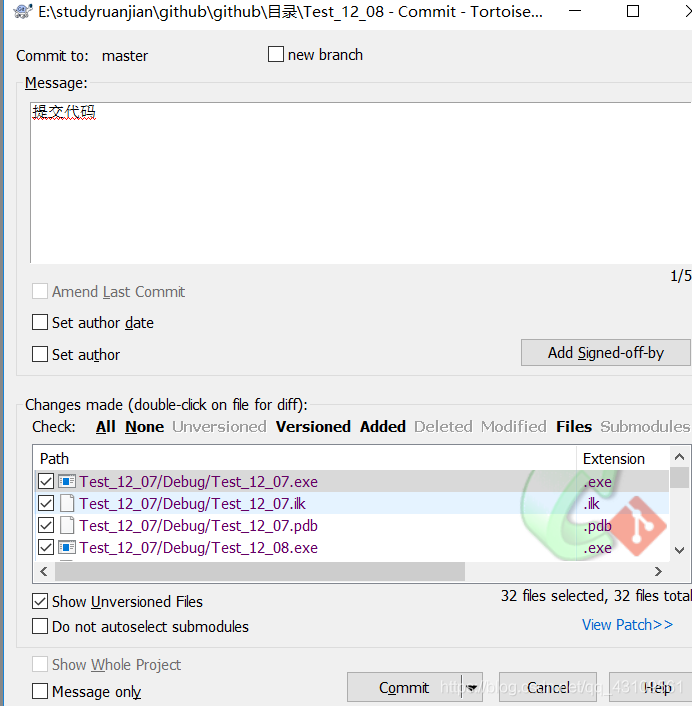Click Add Signed-off-by button
692x706 pixels.
point(606,353)
